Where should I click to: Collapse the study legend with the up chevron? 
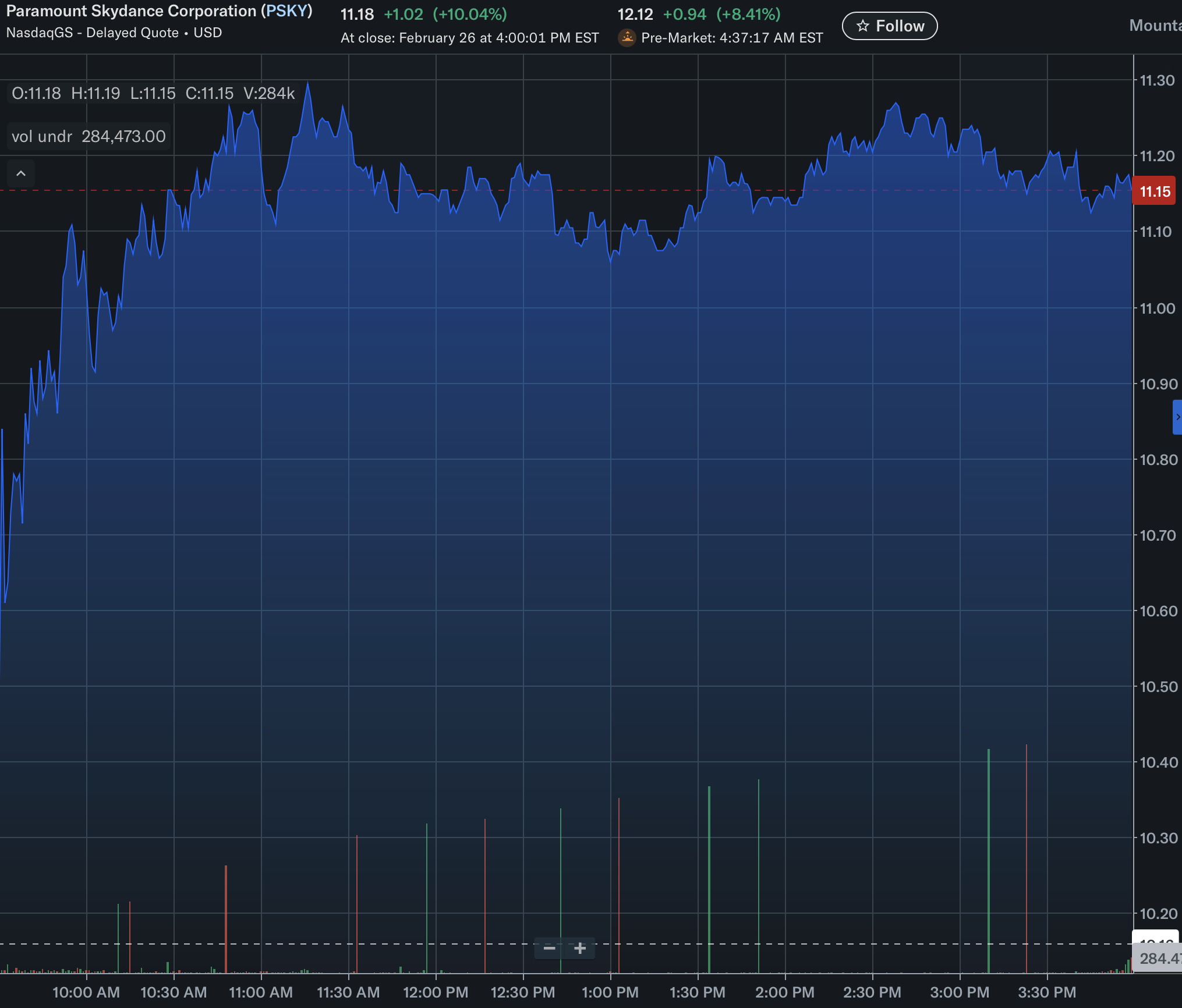[x=21, y=173]
